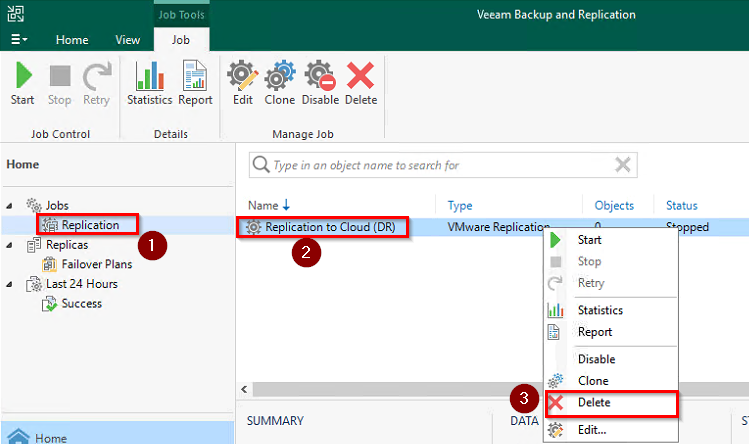This screenshot has width=749, height=444.
Task: Switch to the View ribbon tab
Action: coord(128,40)
